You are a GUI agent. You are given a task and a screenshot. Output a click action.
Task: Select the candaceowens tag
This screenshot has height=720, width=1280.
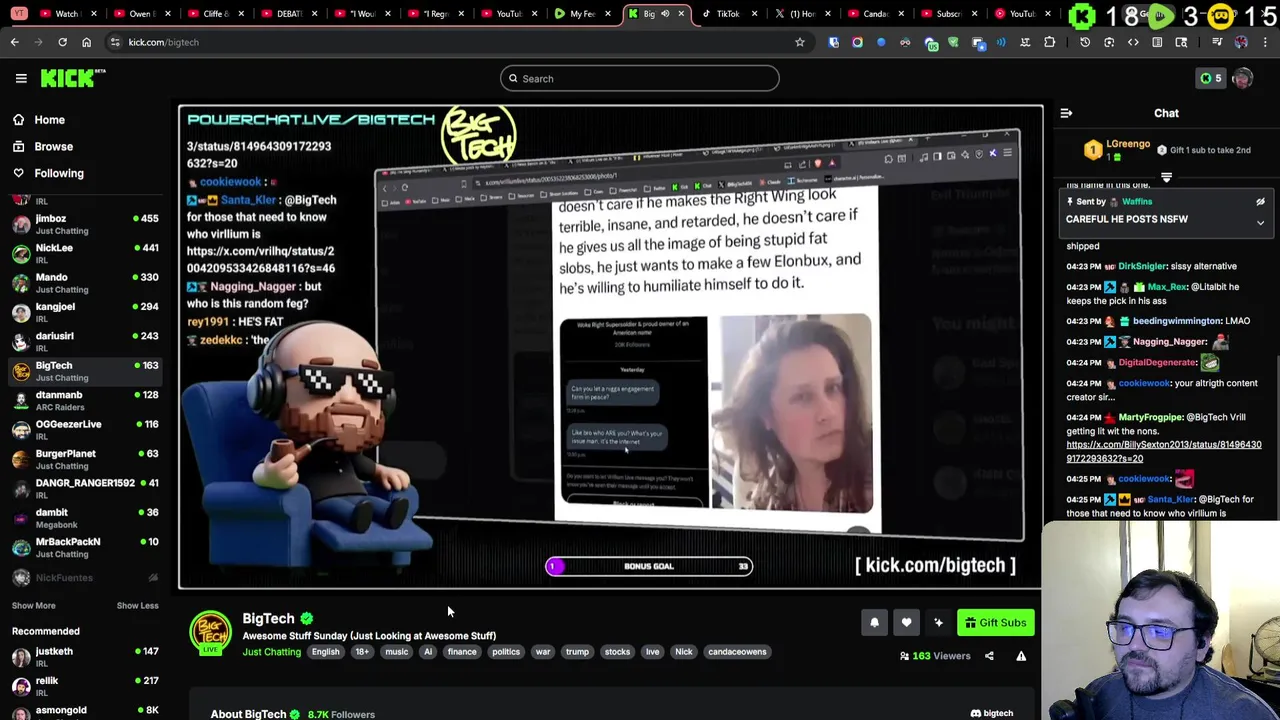tap(737, 652)
